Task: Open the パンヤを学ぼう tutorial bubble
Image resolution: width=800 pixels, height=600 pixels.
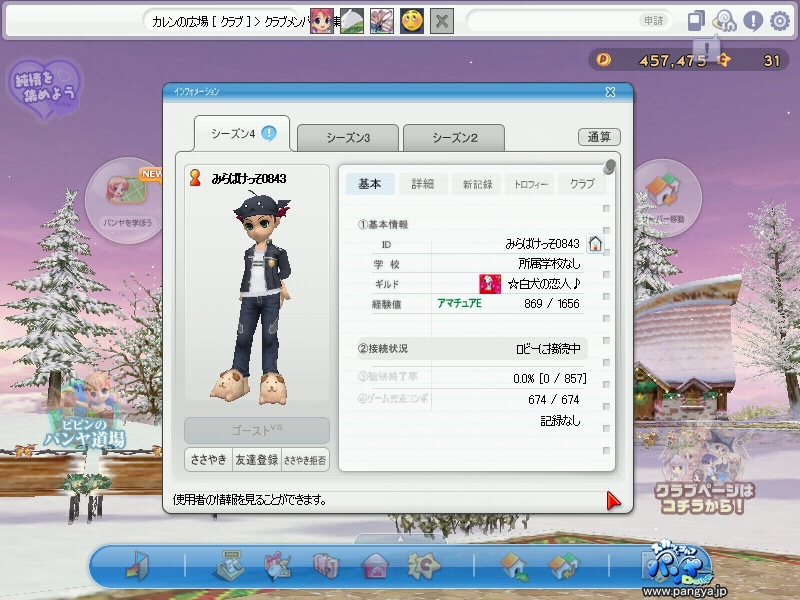Action: click(x=127, y=200)
